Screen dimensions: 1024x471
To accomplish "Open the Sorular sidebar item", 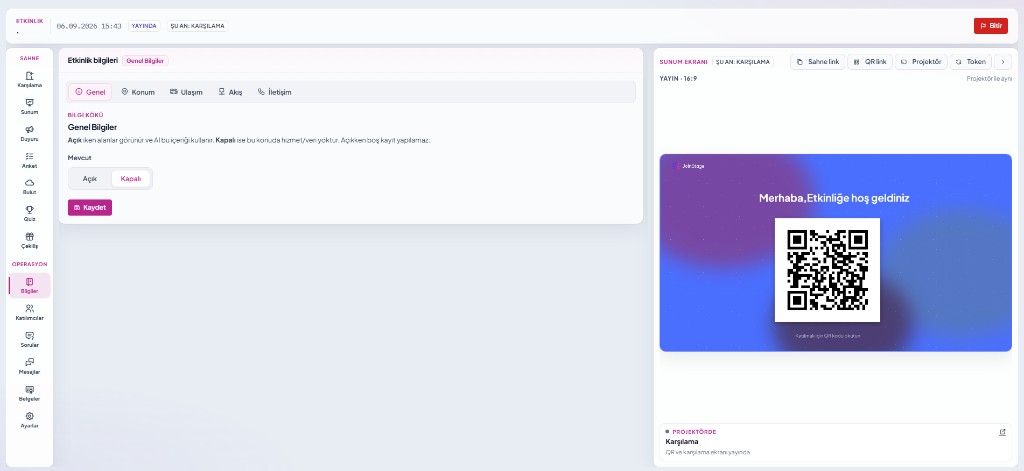I will coord(29,339).
